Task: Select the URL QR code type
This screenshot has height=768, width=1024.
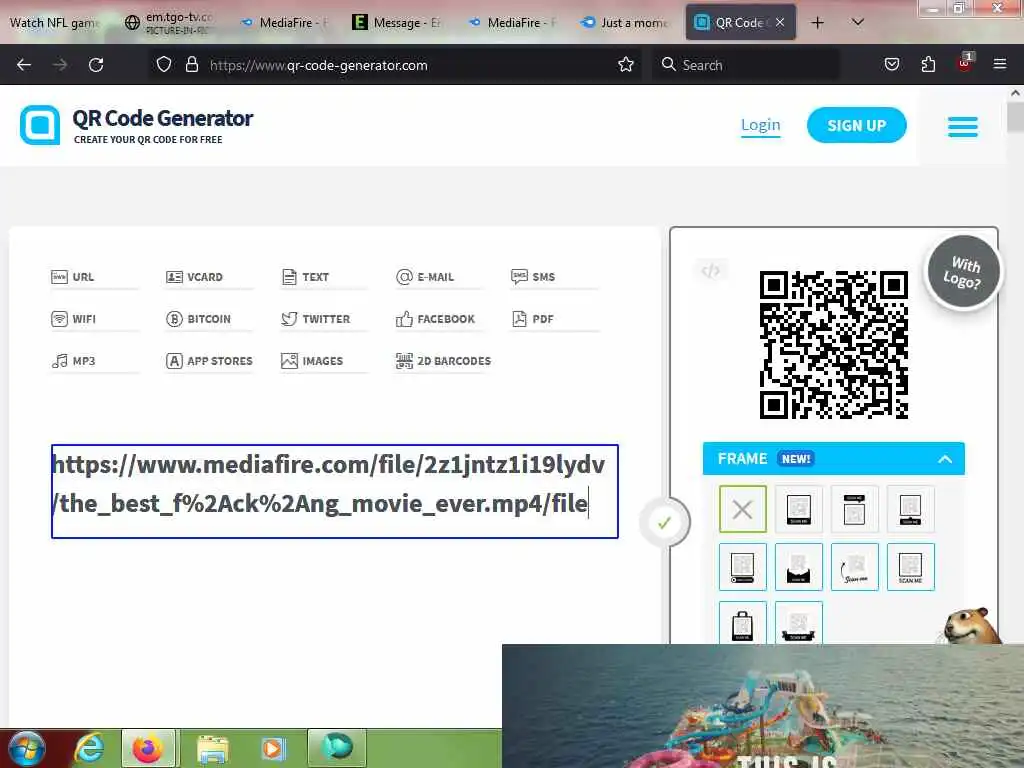Action: [72, 277]
